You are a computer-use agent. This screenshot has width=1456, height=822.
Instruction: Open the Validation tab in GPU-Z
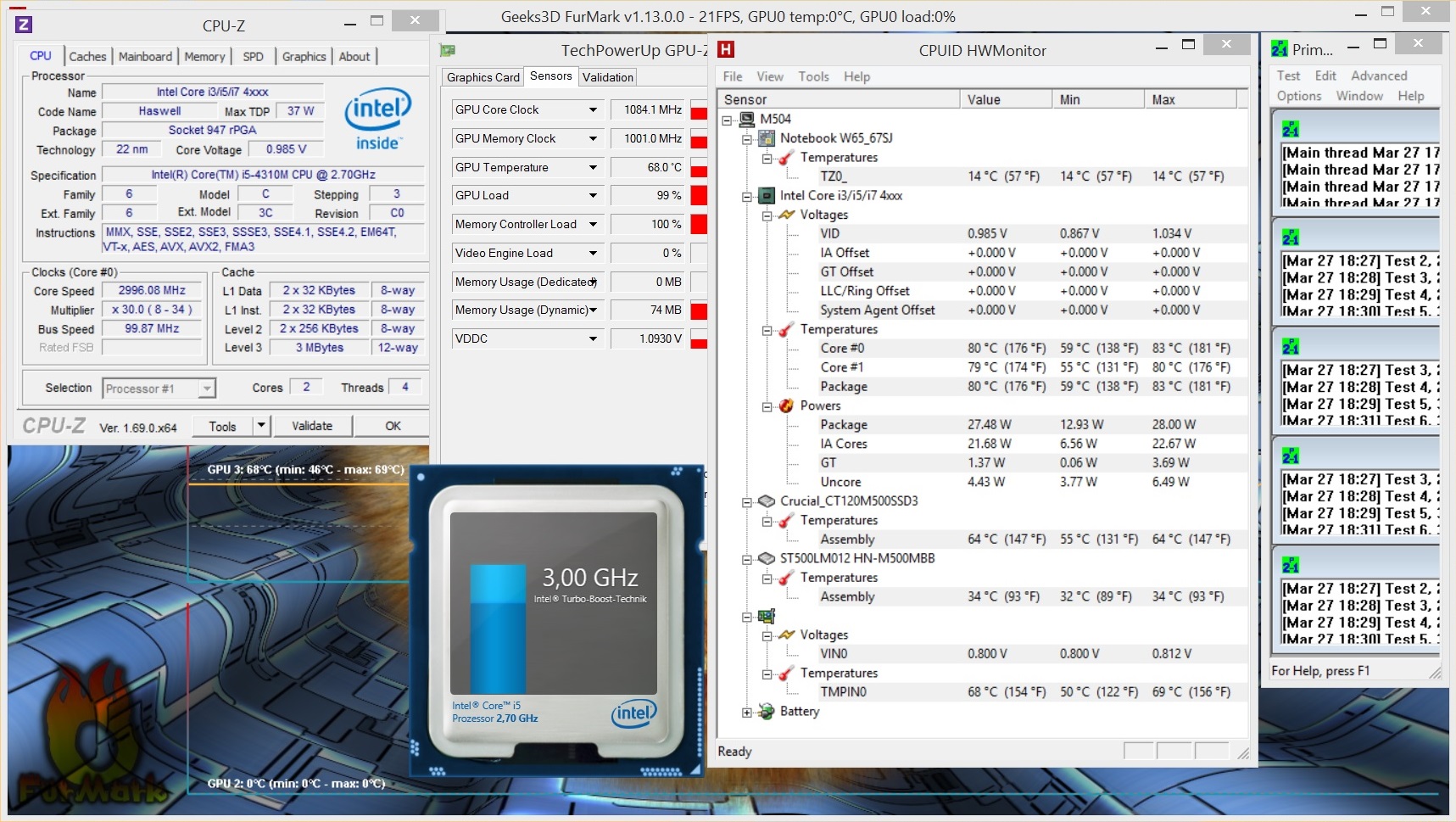coord(607,77)
